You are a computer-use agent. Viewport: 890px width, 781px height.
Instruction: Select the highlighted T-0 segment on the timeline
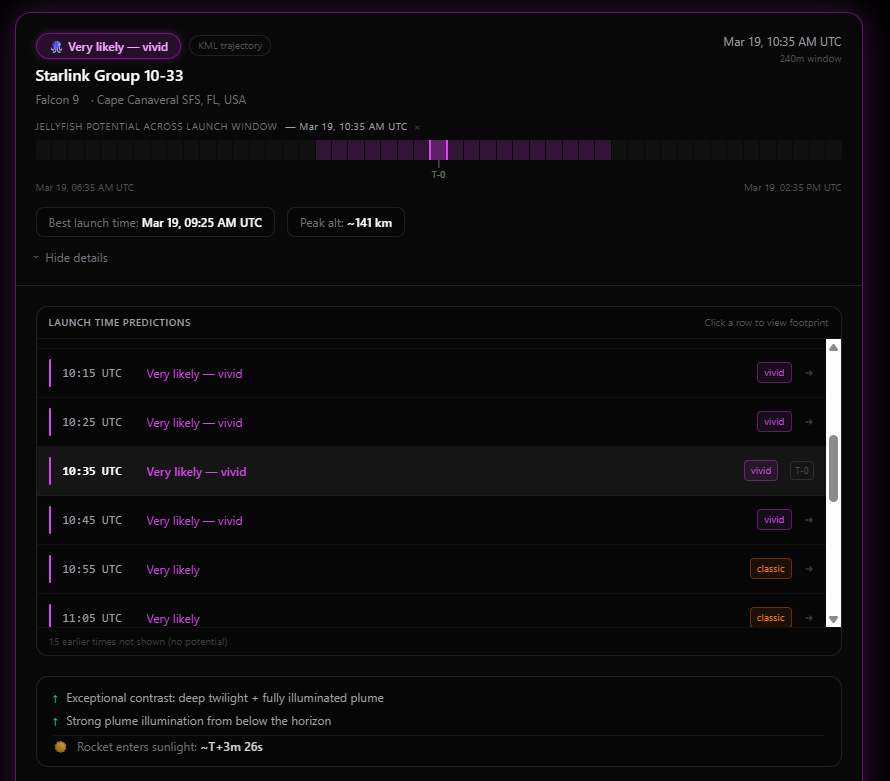tap(438, 150)
